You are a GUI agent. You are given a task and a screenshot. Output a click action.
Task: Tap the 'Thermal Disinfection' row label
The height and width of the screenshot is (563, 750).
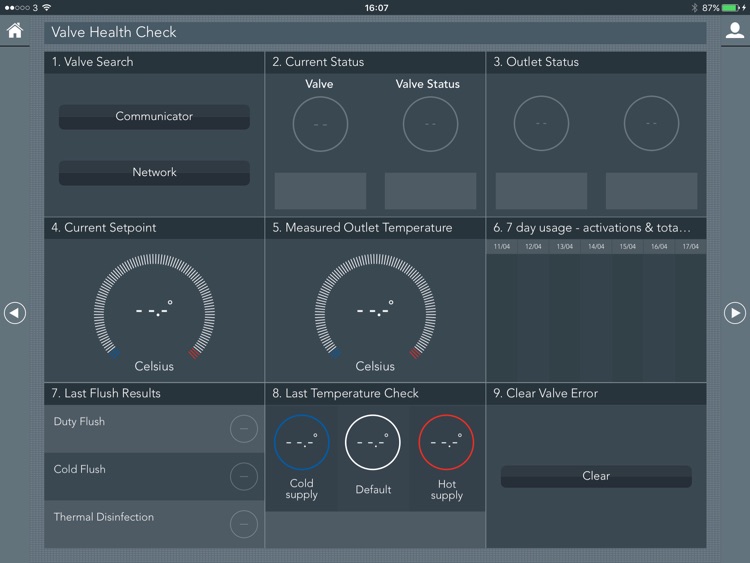[104, 517]
